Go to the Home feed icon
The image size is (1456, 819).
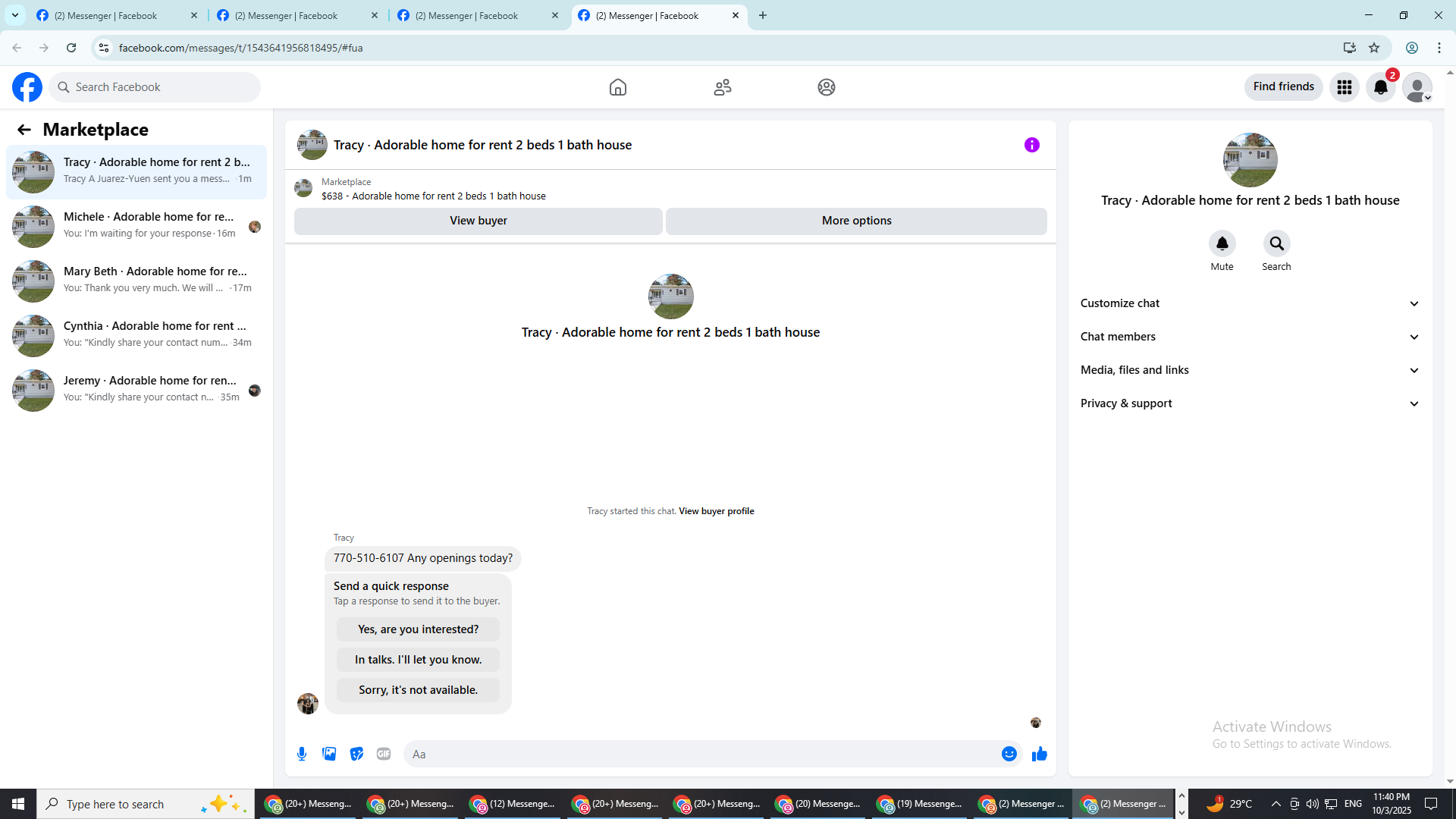coord(618,87)
